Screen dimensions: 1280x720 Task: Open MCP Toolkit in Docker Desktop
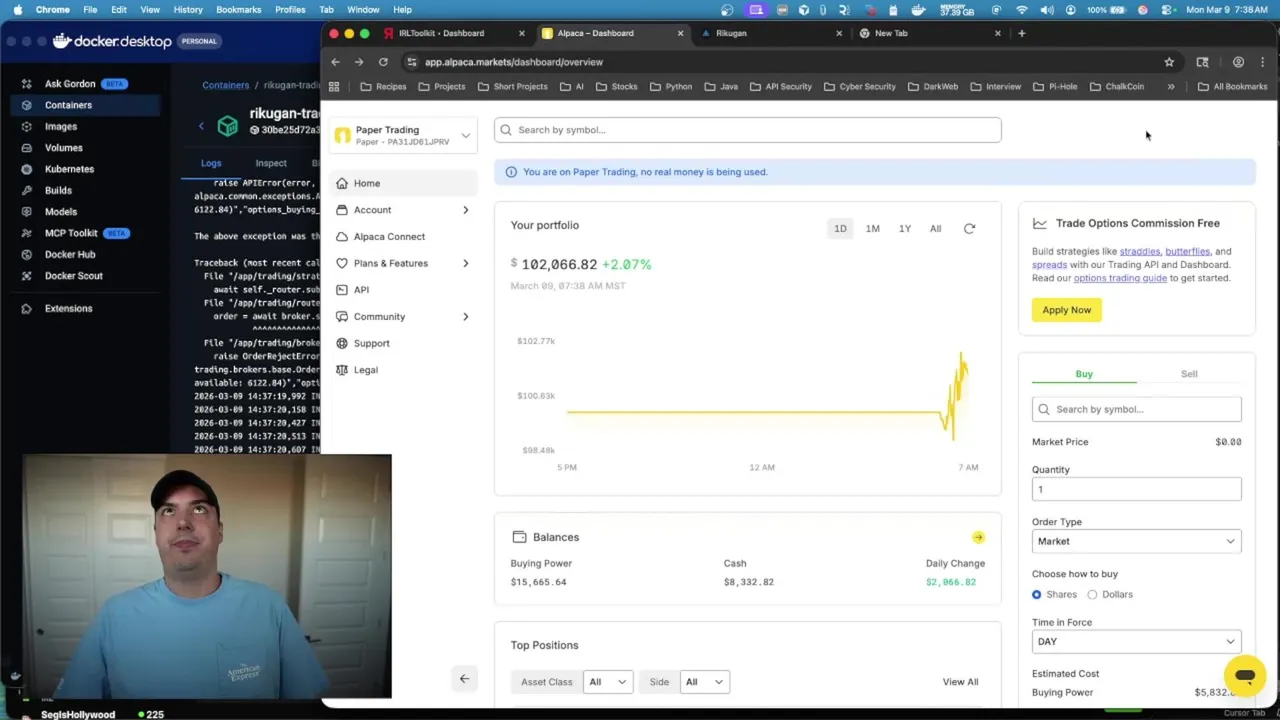tap(71, 233)
